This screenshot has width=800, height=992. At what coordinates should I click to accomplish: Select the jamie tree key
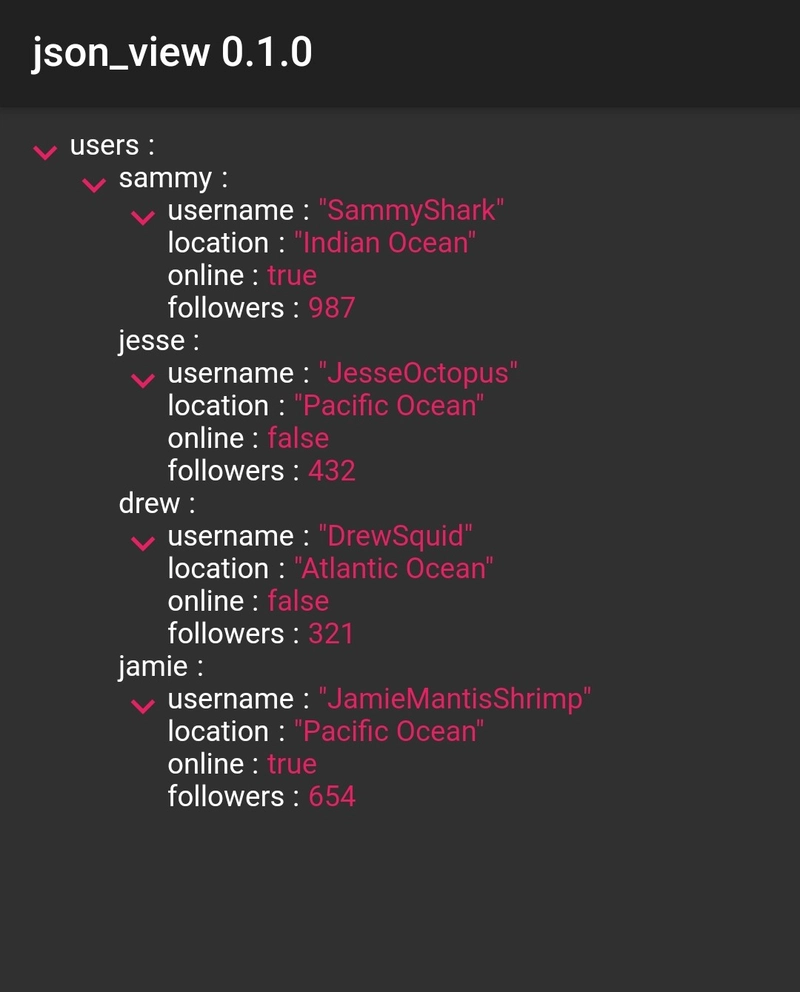pyautogui.click(x=153, y=666)
